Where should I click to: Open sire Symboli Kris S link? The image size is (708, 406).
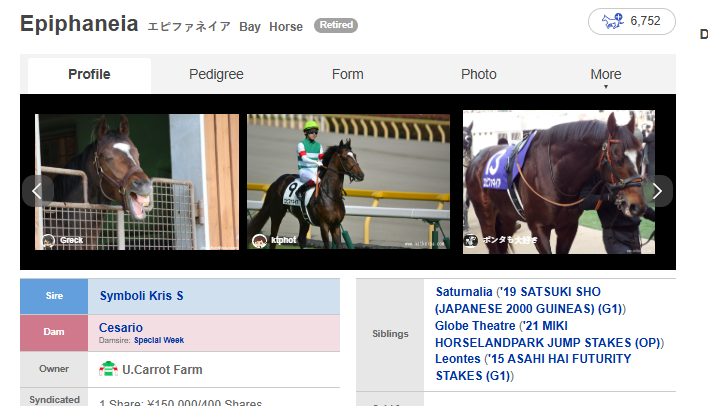(141, 296)
